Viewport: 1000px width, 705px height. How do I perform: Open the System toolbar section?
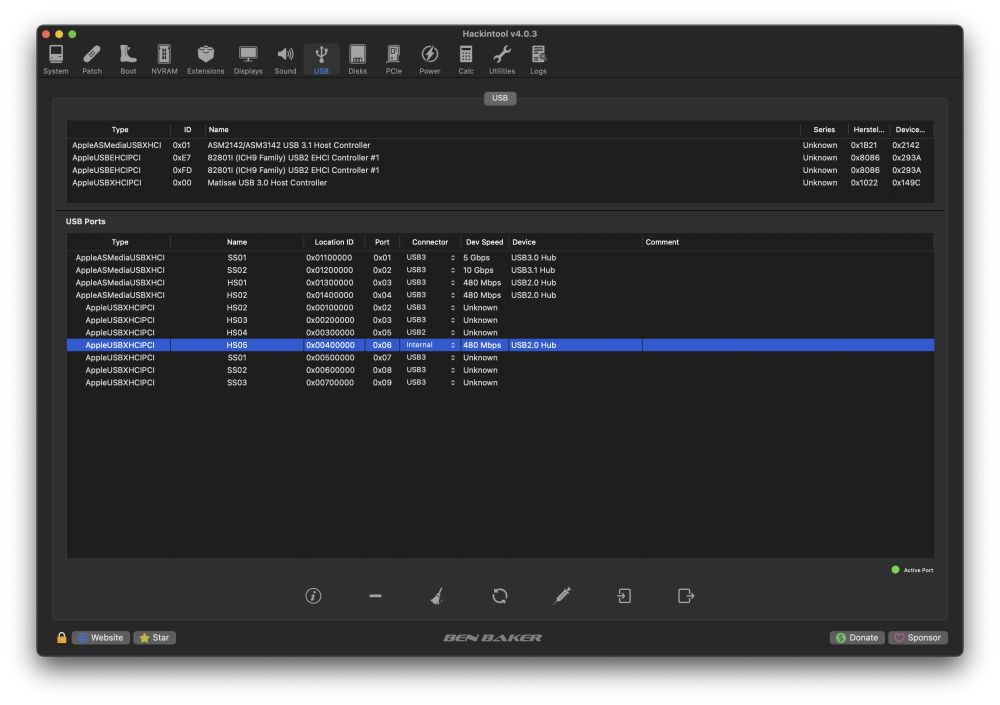pos(56,60)
